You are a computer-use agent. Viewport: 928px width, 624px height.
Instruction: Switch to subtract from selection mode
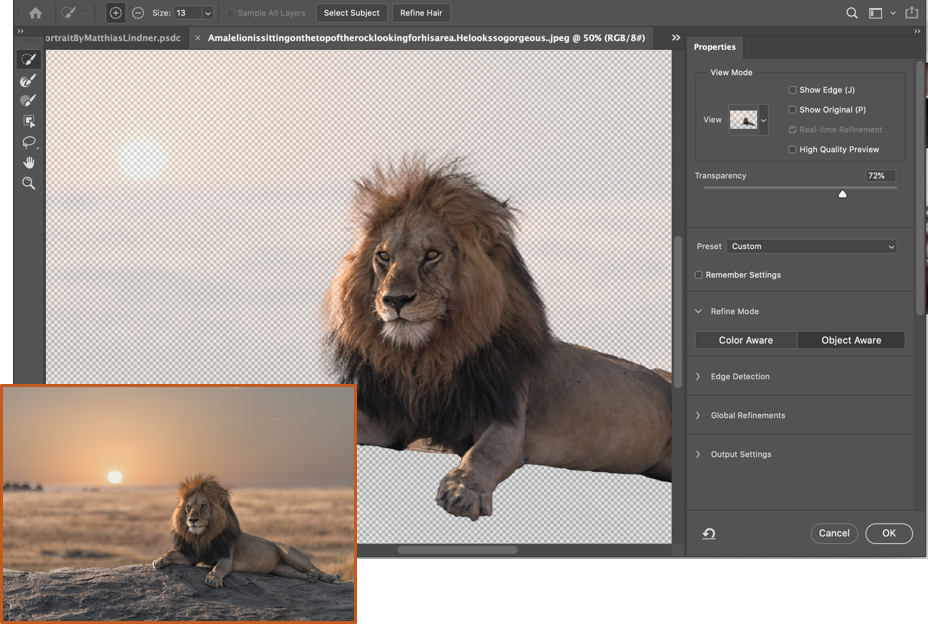pyautogui.click(x=138, y=13)
